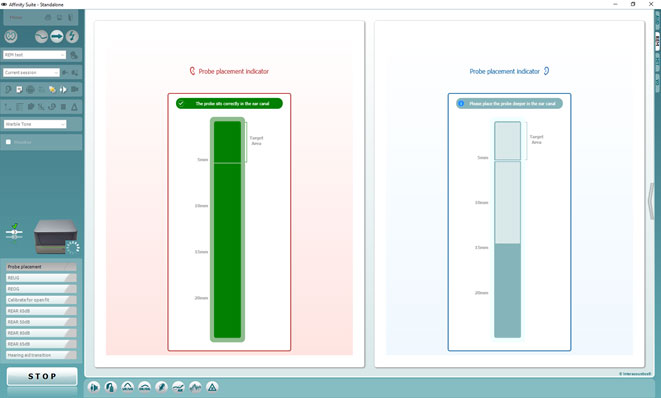Click the speaker icon in bottom toolbar
661x398 pixels.
point(94,387)
